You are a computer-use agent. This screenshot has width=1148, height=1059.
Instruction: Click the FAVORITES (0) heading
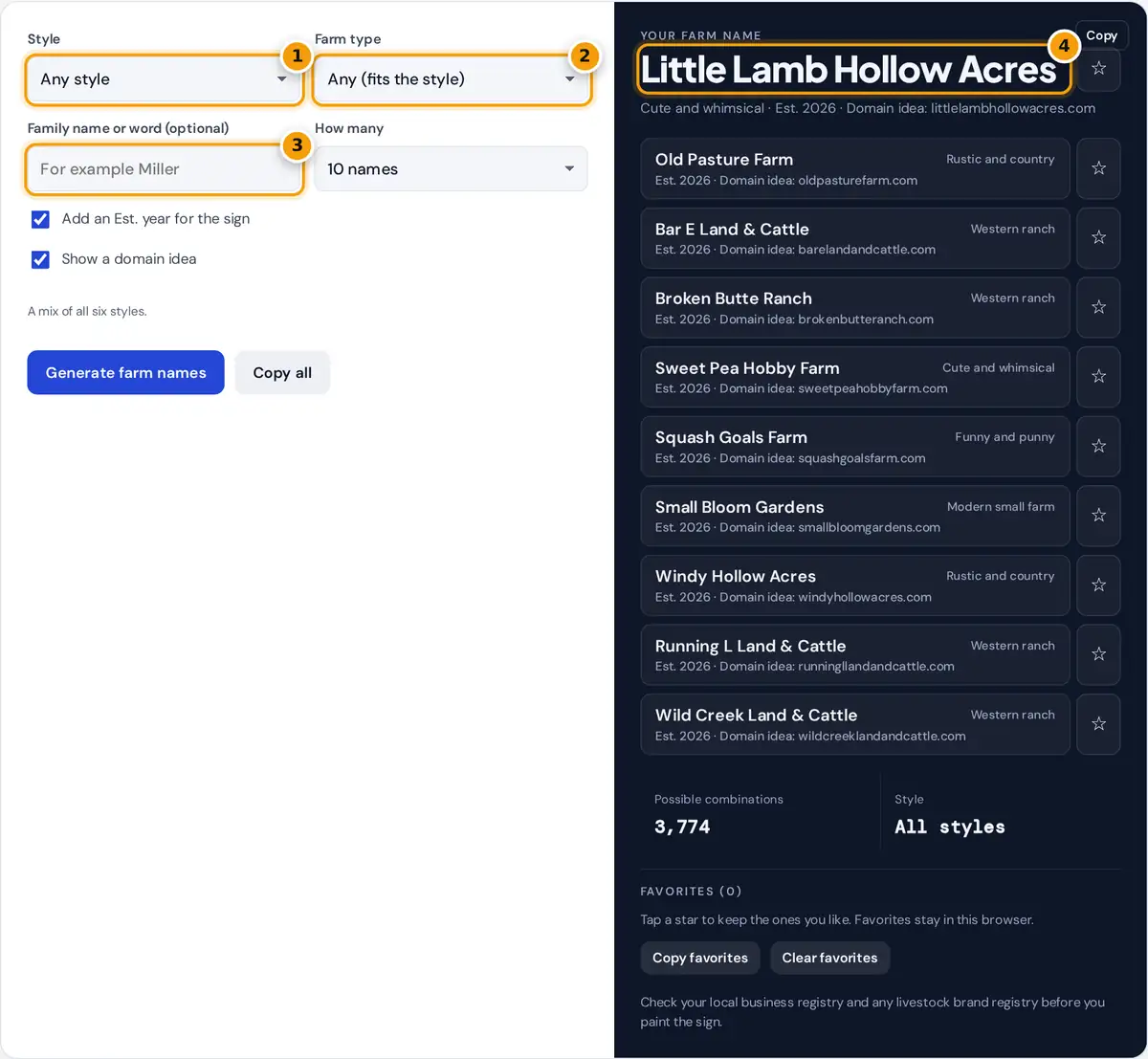(x=691, y=892)
